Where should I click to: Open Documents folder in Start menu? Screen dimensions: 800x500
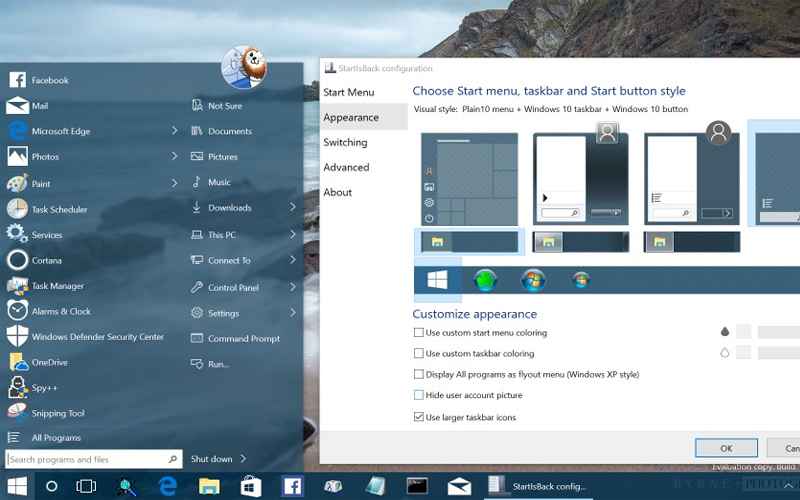pos(221,131)
